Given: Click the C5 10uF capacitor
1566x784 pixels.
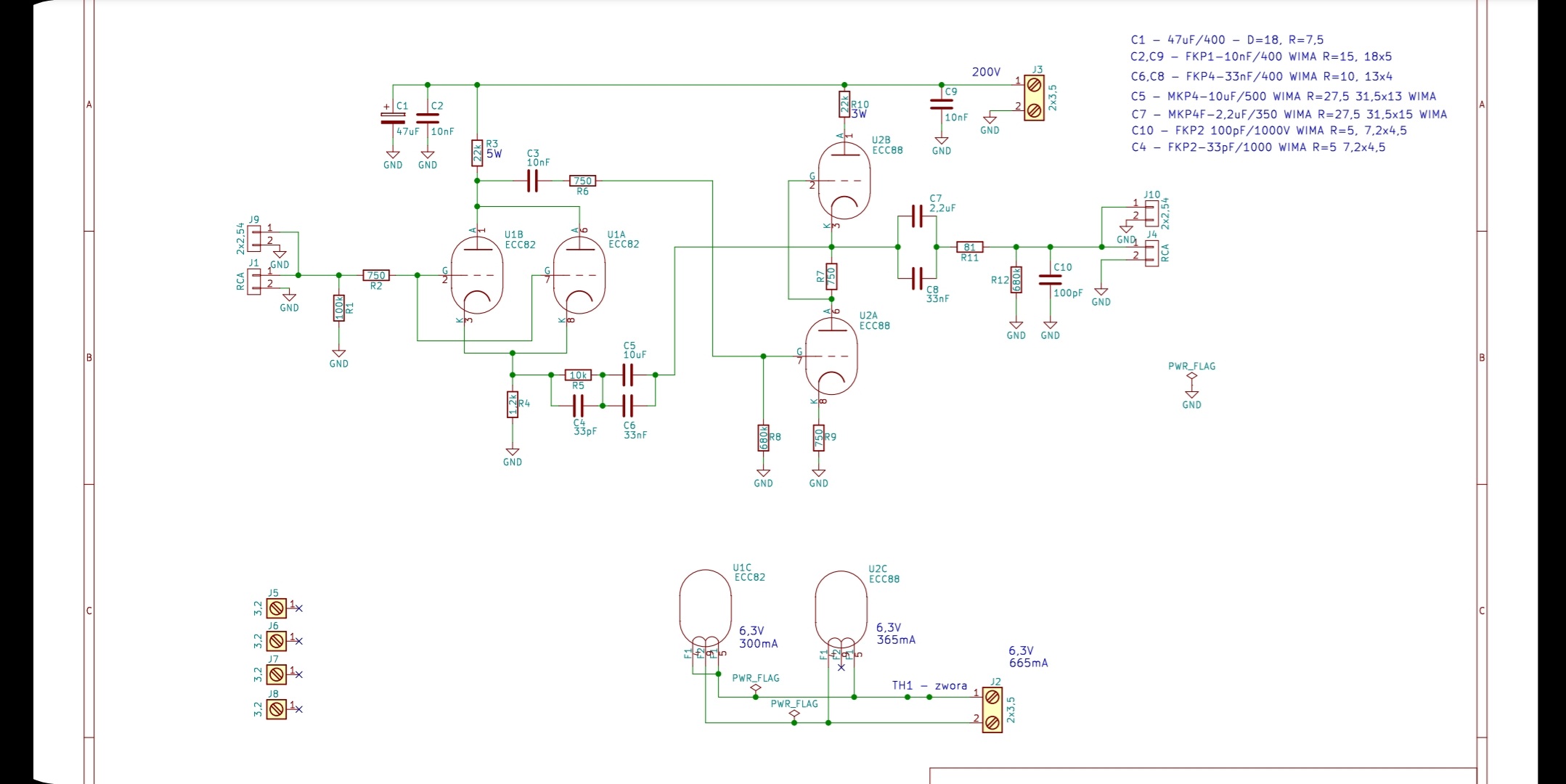Looking at the screenshot, I should pyautogui.click(x=629, y=375).
